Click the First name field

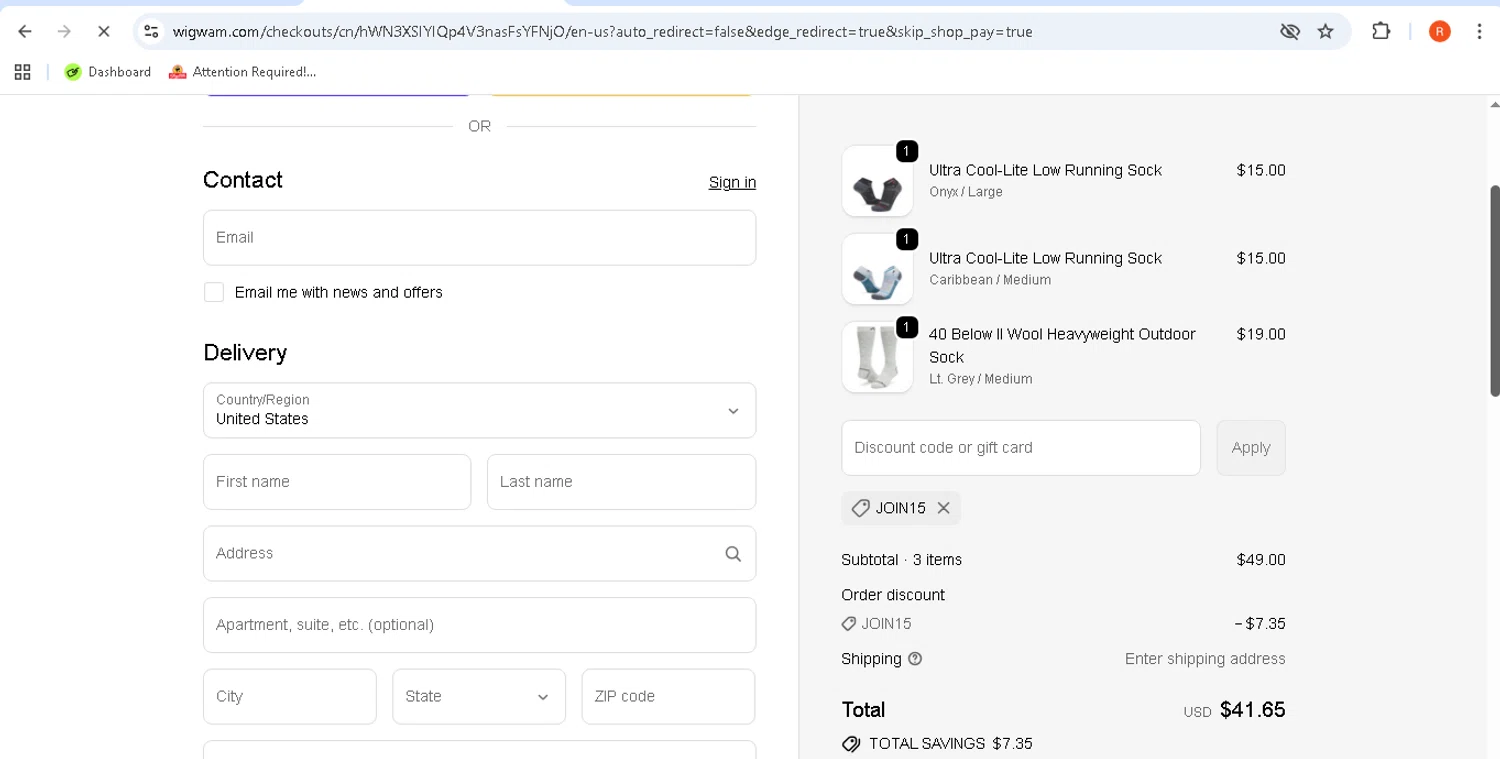pos(337,482)
